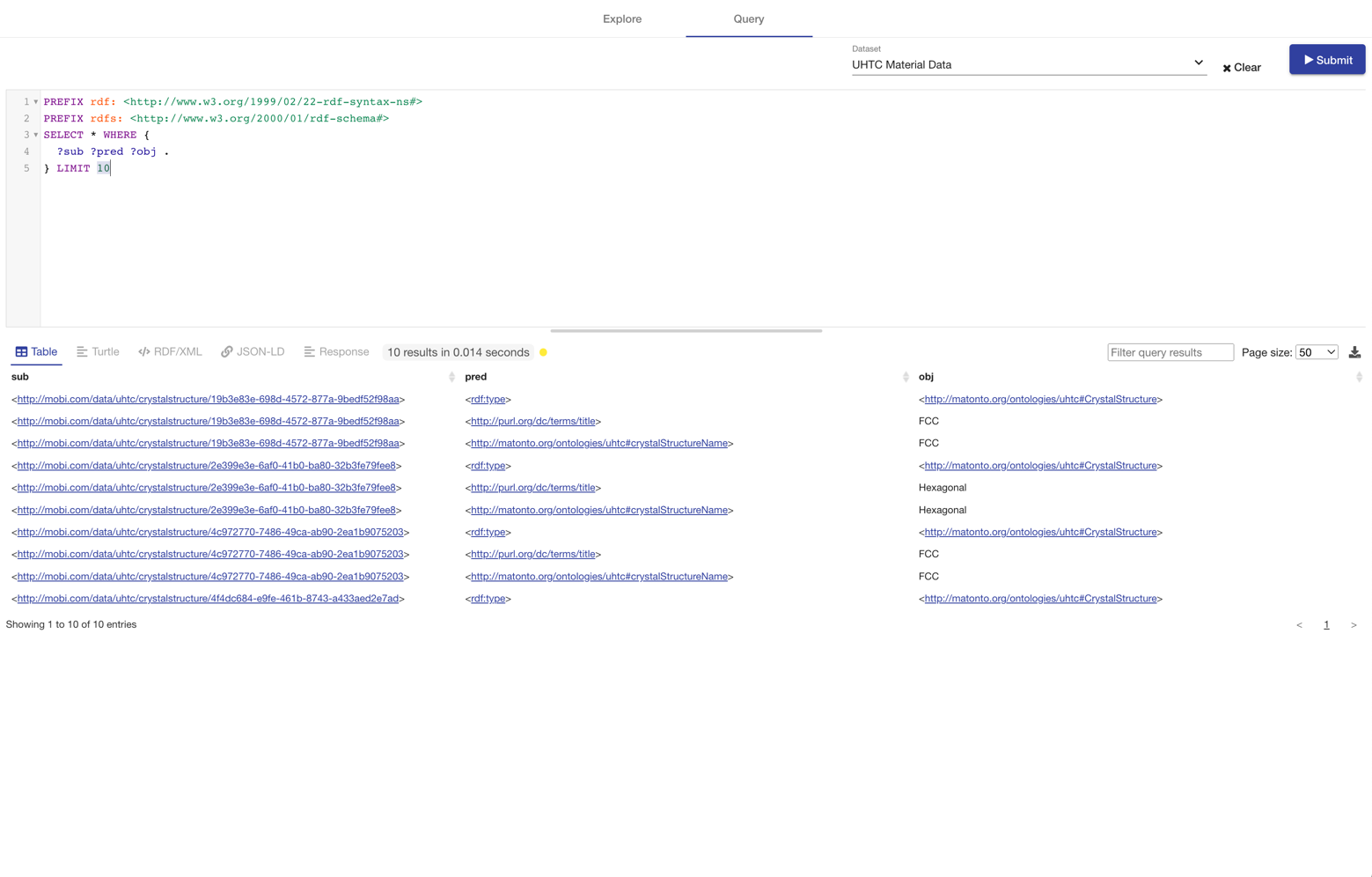This screenshot has height=877, width=1372.
Task: Open the rdf:type predicate link
Action: 488,399
